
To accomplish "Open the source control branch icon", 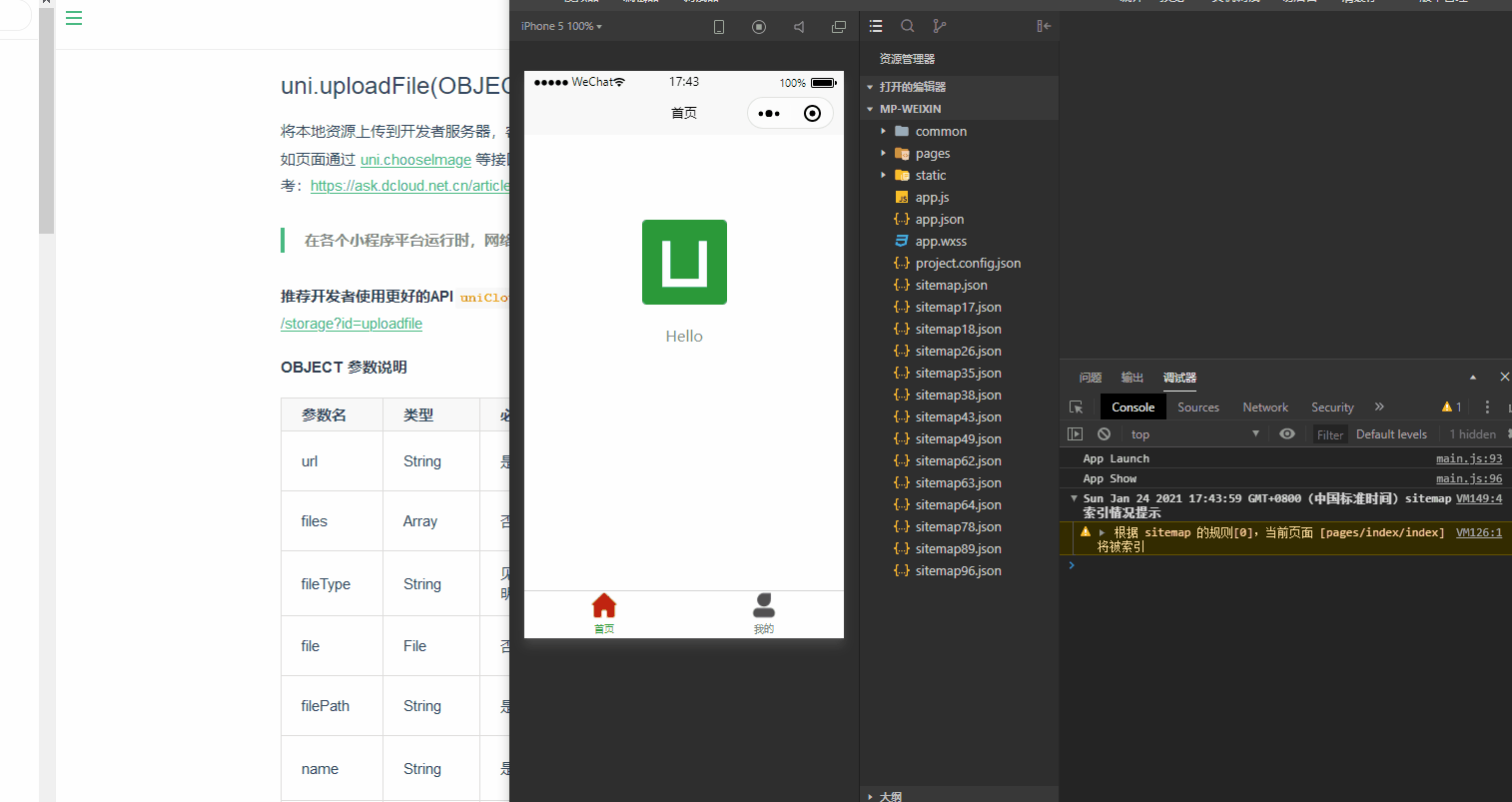I will pyautogui.click(x=940, y=26).
